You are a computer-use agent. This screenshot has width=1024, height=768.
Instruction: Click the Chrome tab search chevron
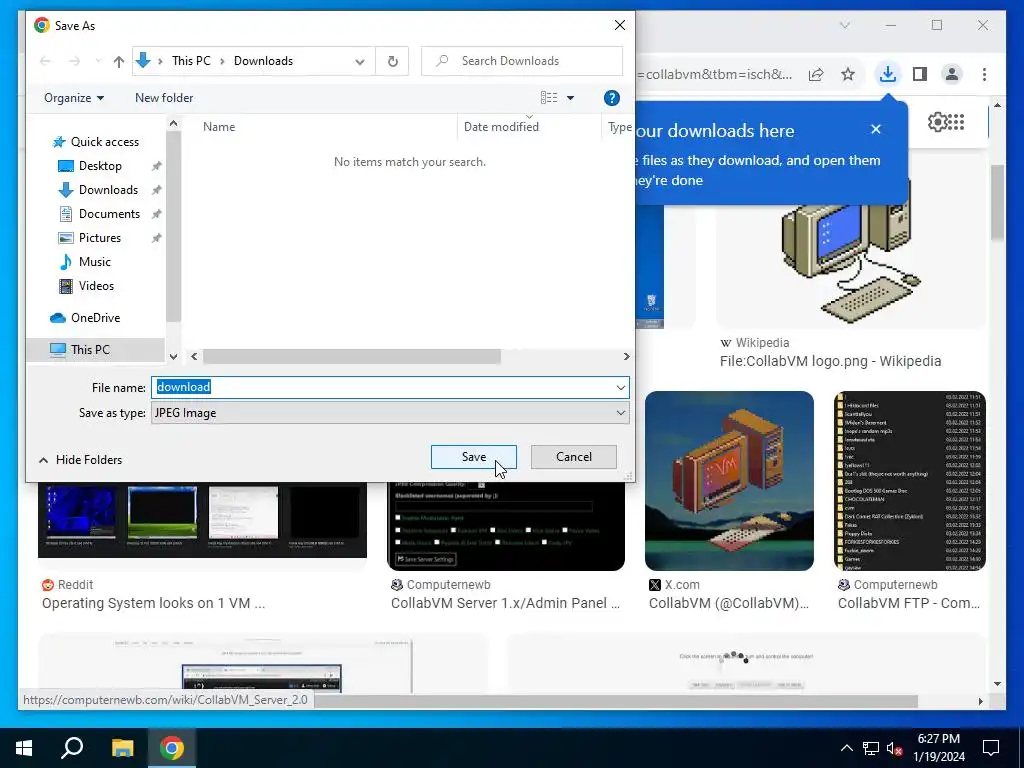pos(844,25)
